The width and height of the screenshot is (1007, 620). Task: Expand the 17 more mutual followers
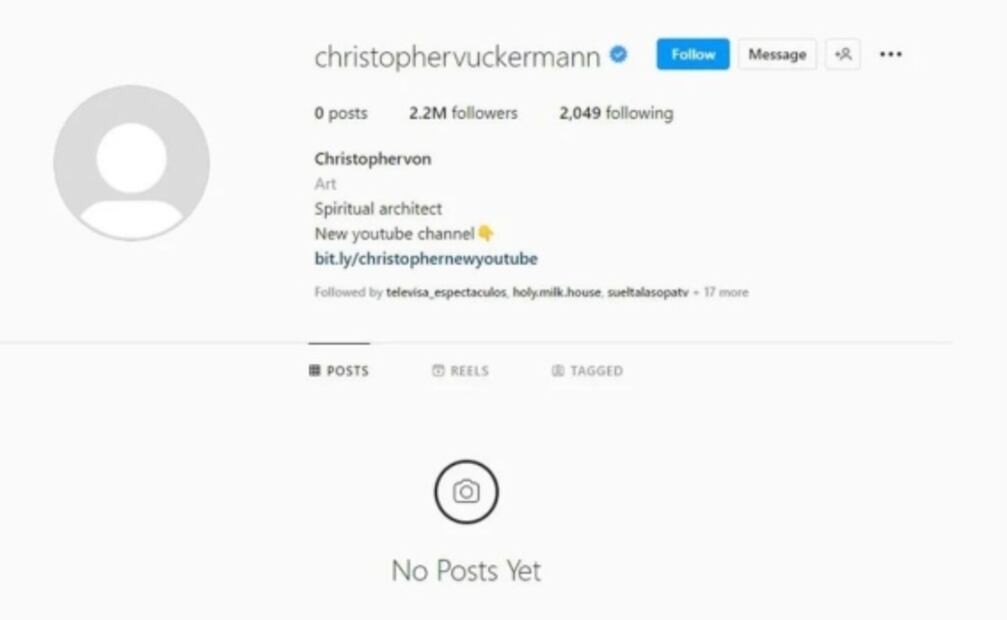pos(726,292)
